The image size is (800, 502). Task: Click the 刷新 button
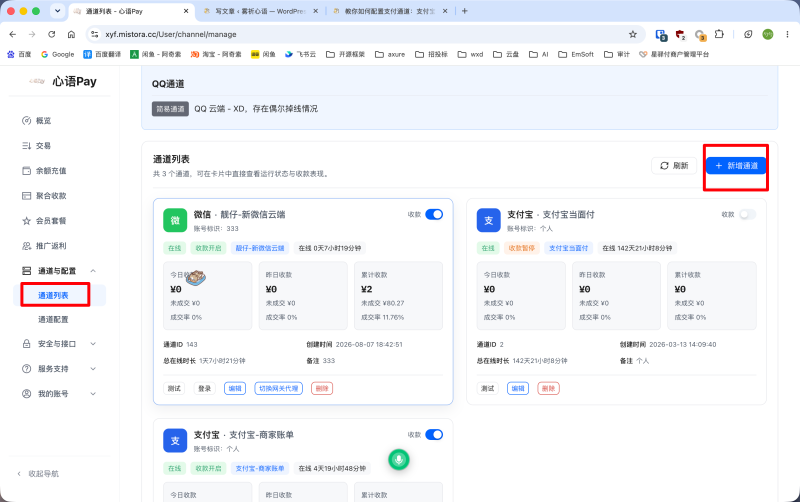(674, 166)
